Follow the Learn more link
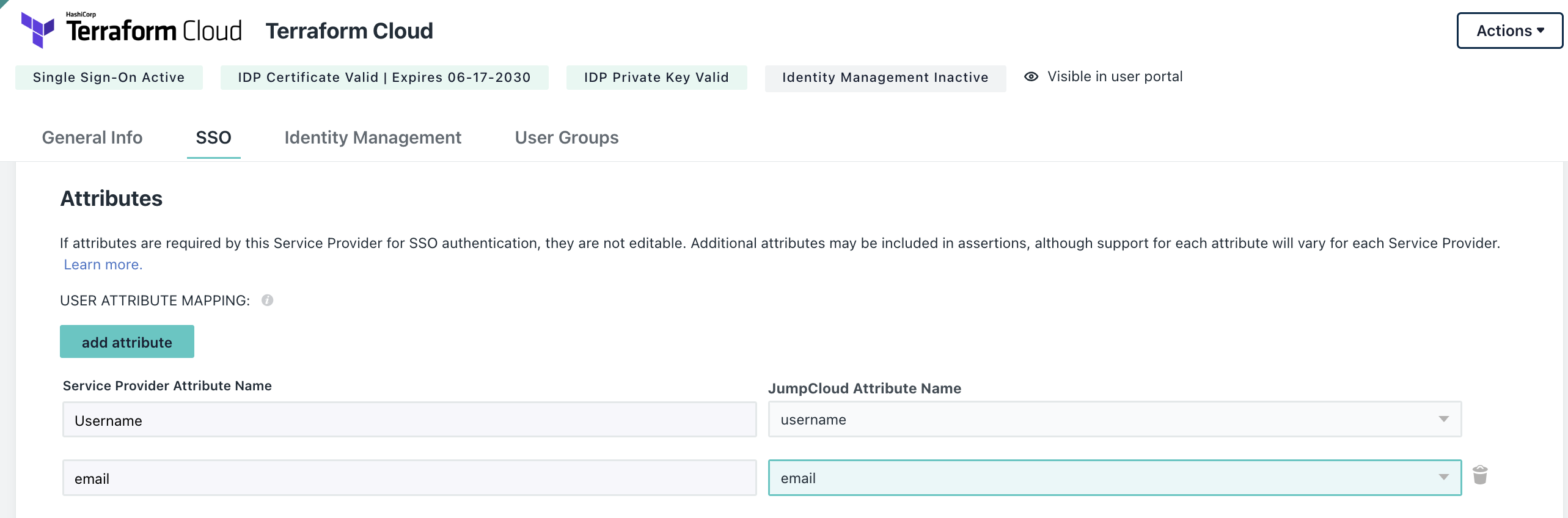The image size is (1568, 518). coord(103,264)
